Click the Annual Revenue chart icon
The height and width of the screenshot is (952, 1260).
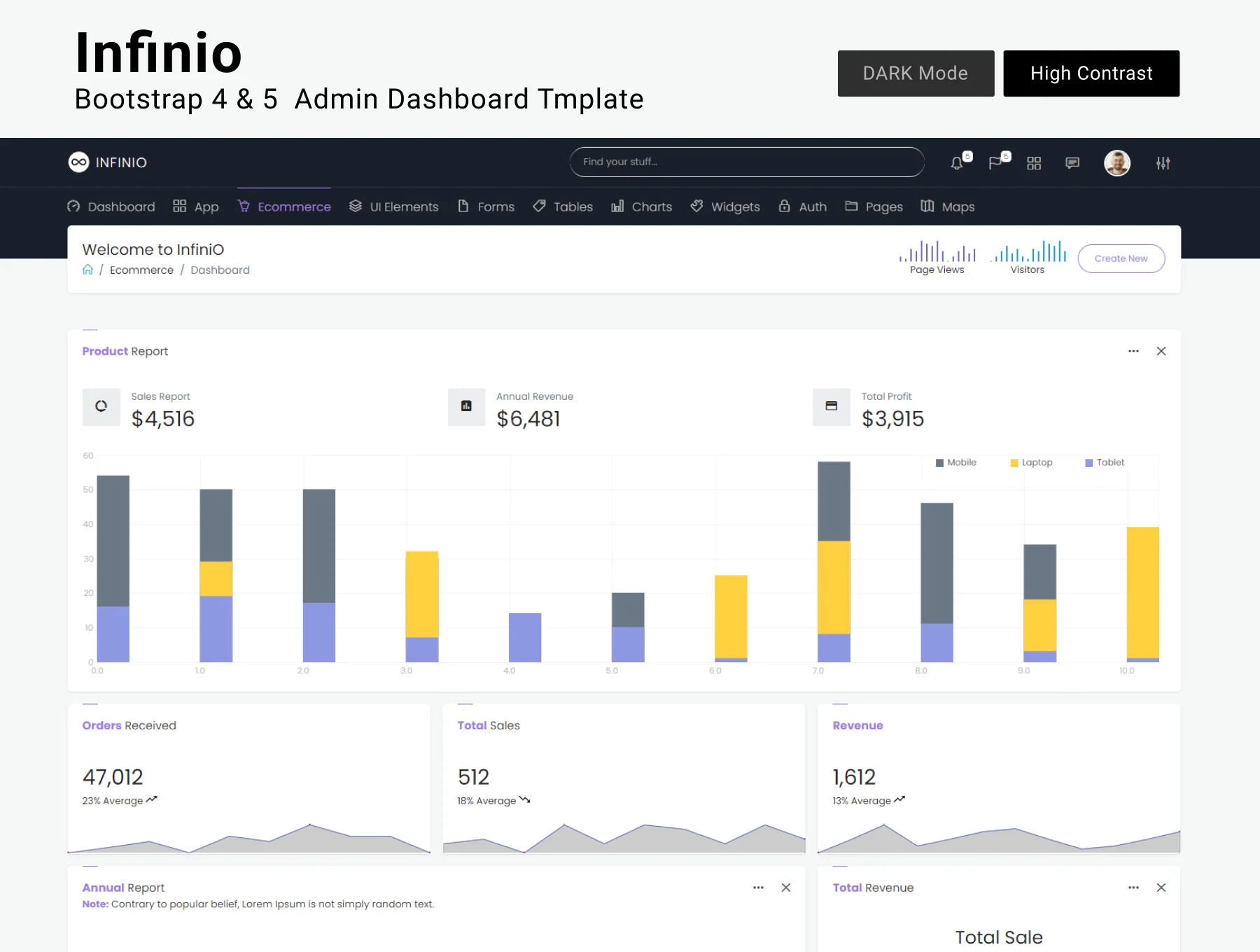(466, 407)
